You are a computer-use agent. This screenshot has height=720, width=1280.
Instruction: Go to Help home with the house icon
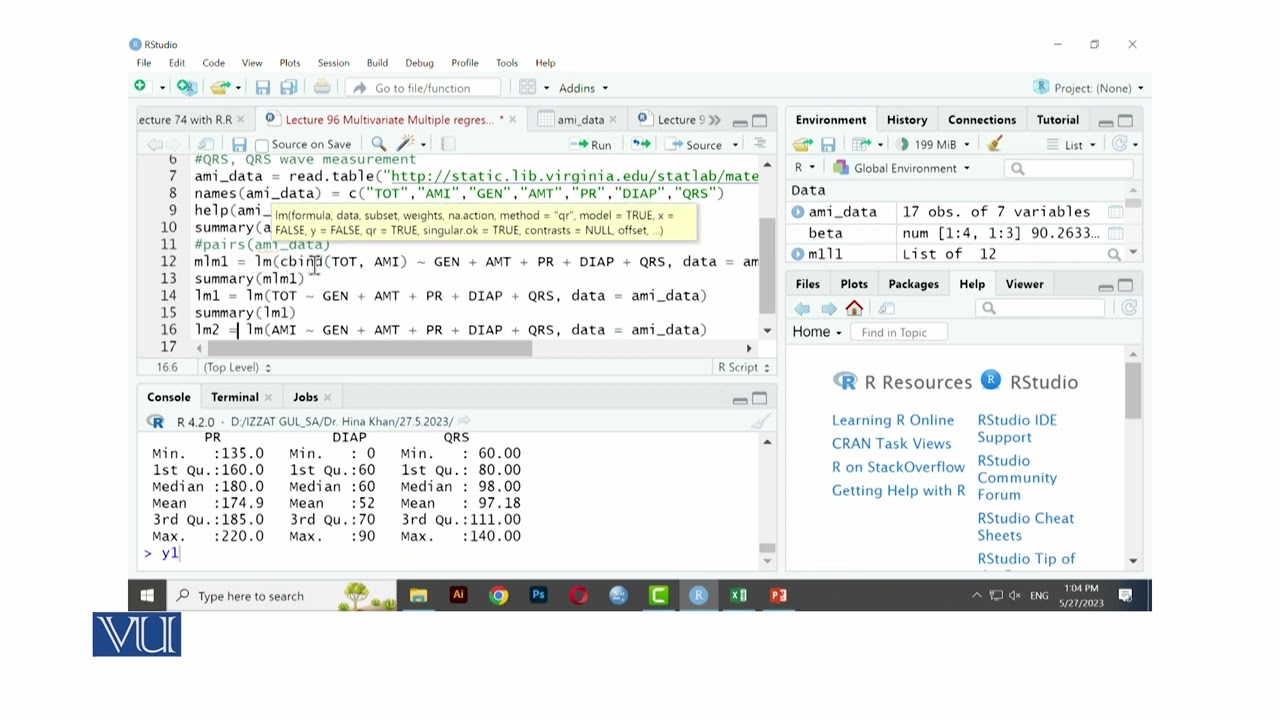click(x=854, y=308)
